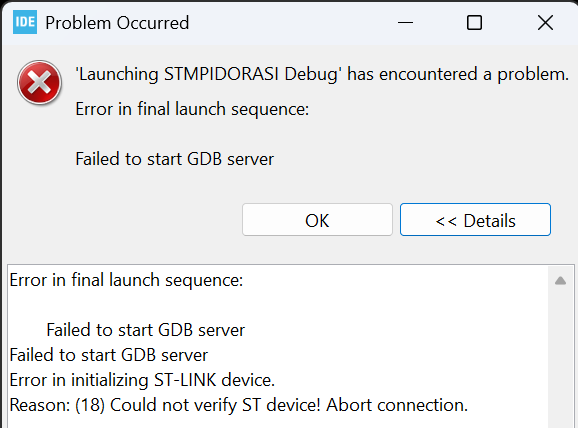Maximize the Problem Occurred dialog
This screenshot has width=578, height=428.
point(474,23)
